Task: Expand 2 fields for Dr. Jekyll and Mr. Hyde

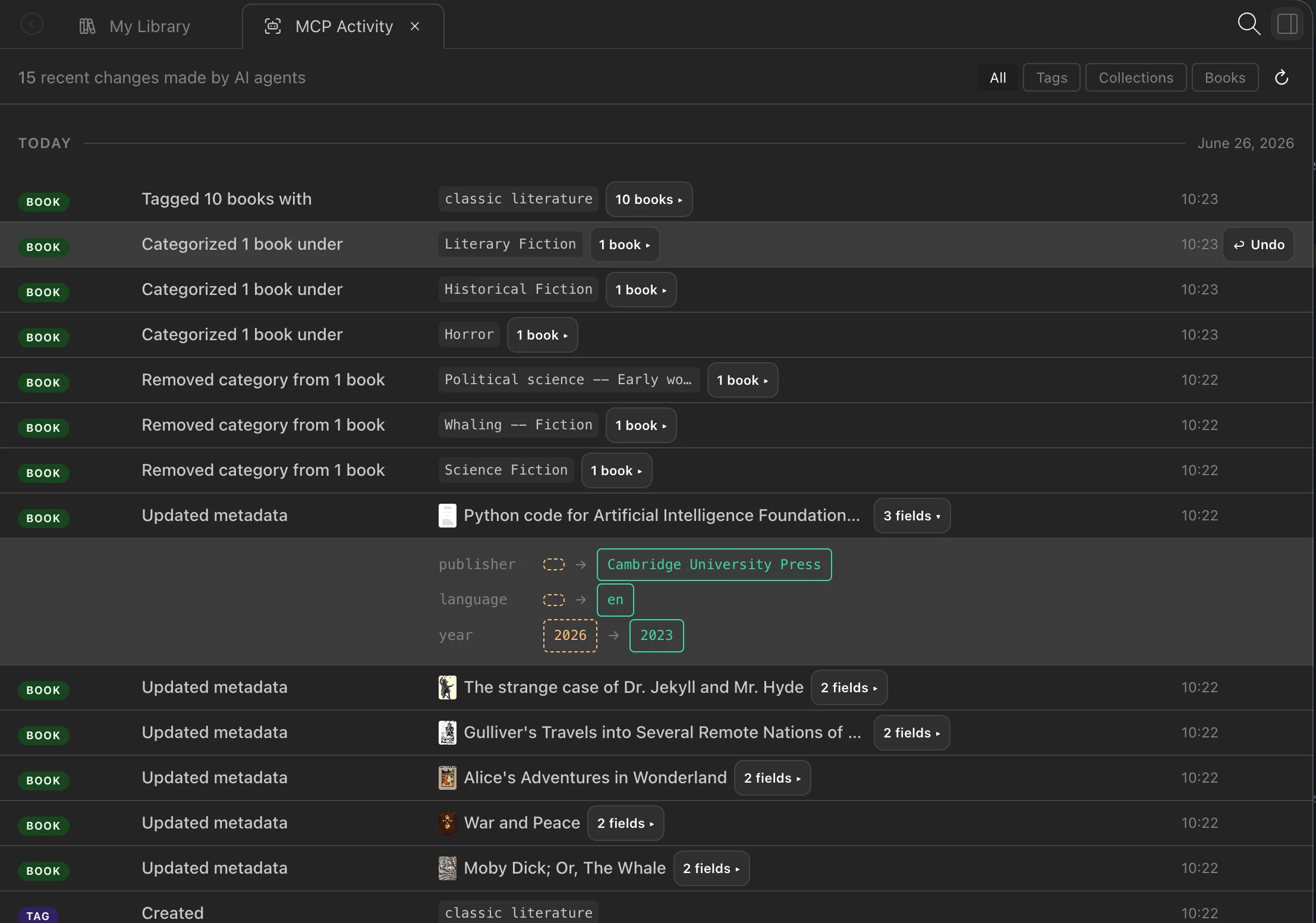Action: click(849, 687)
